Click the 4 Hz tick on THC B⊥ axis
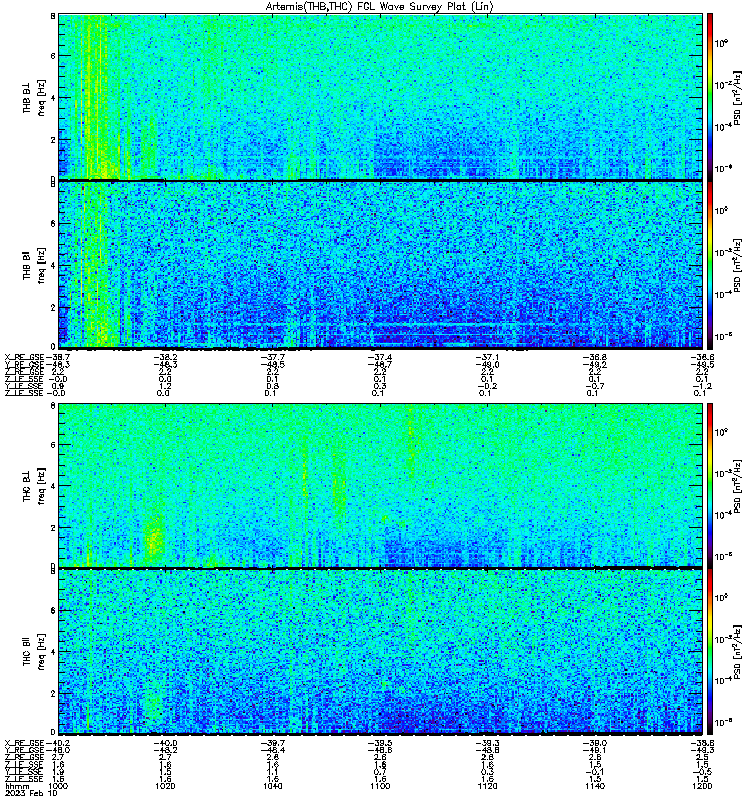This screenshot has height=800, width=750. (53, 486)
